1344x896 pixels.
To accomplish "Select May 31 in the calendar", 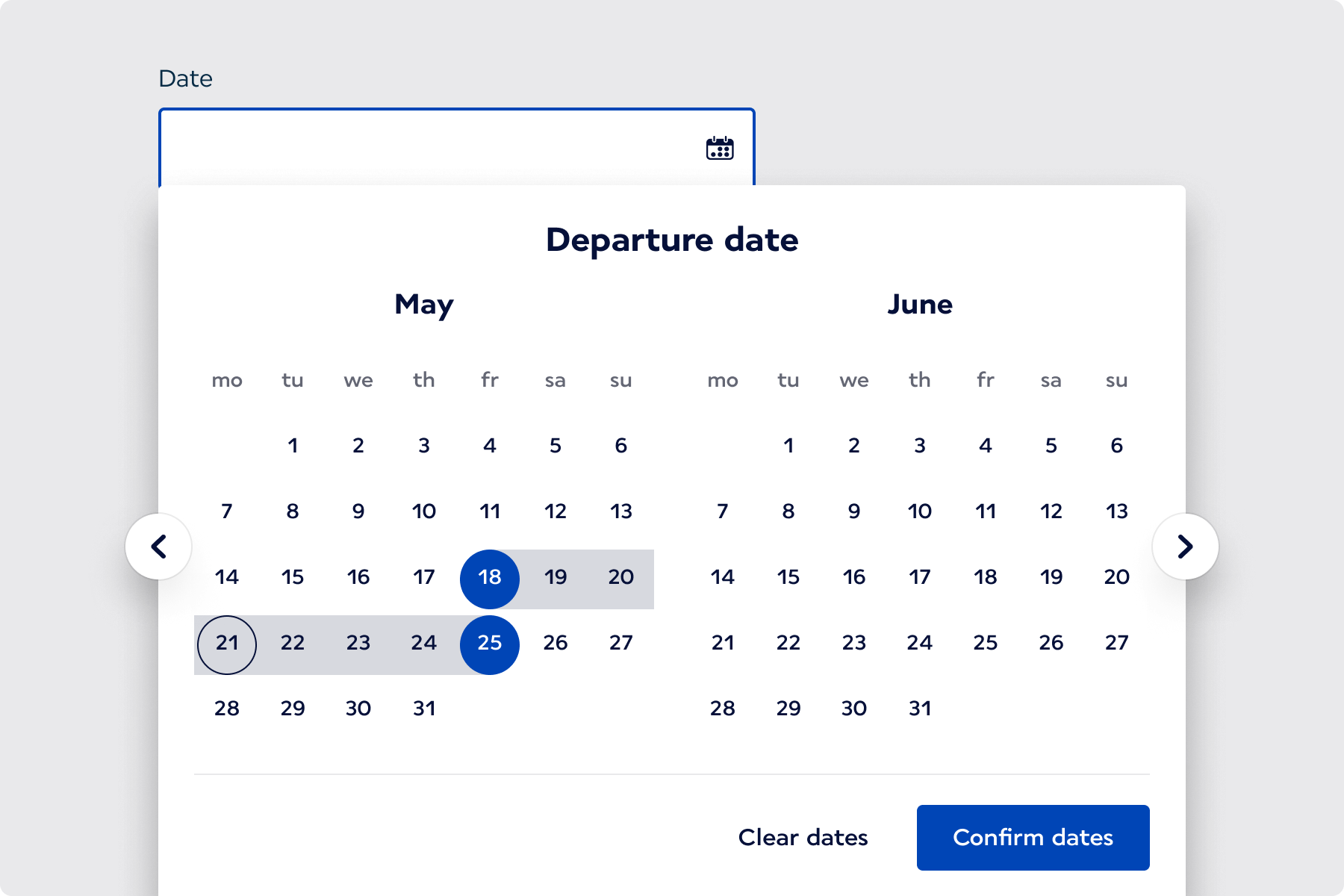I will click(424, 709).
